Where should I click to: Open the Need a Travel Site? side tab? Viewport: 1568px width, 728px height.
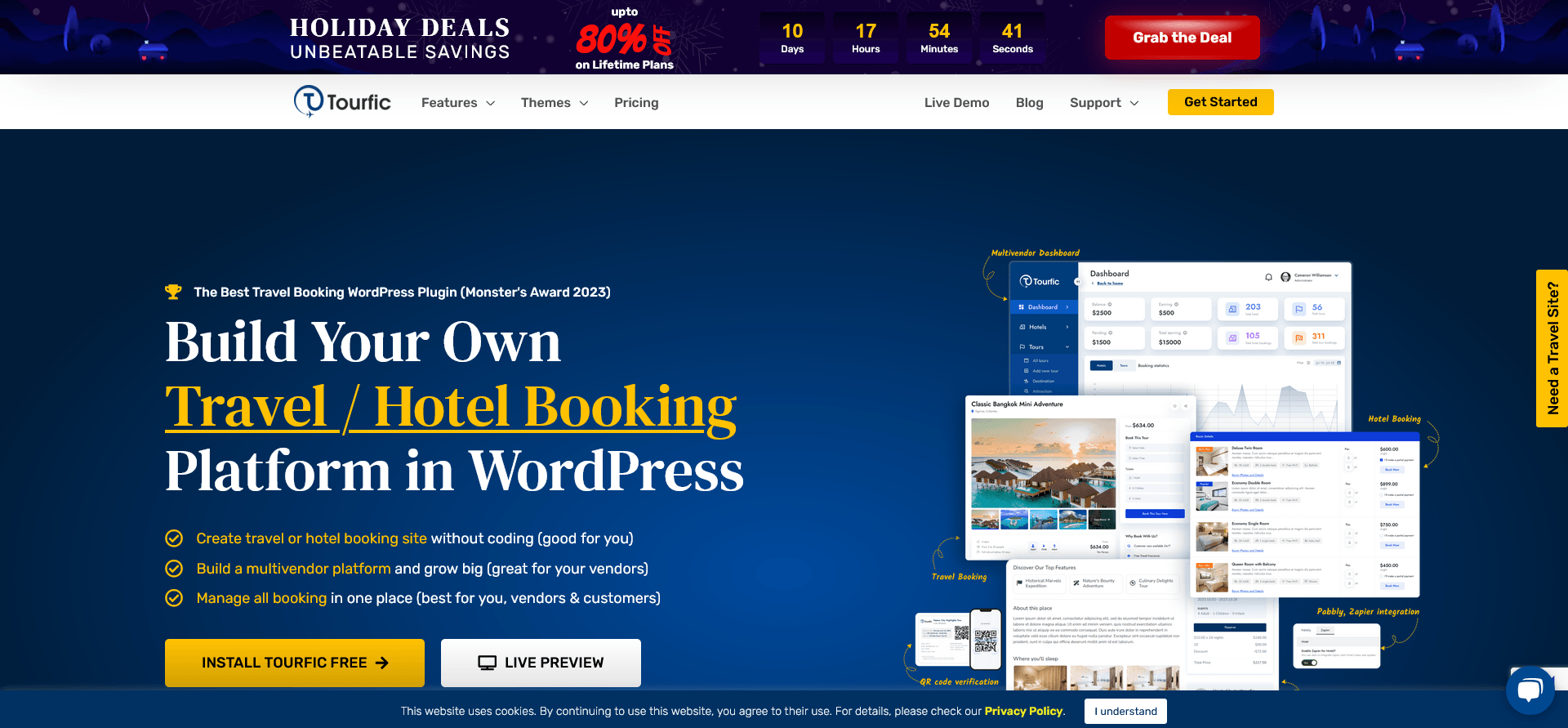1552,348
